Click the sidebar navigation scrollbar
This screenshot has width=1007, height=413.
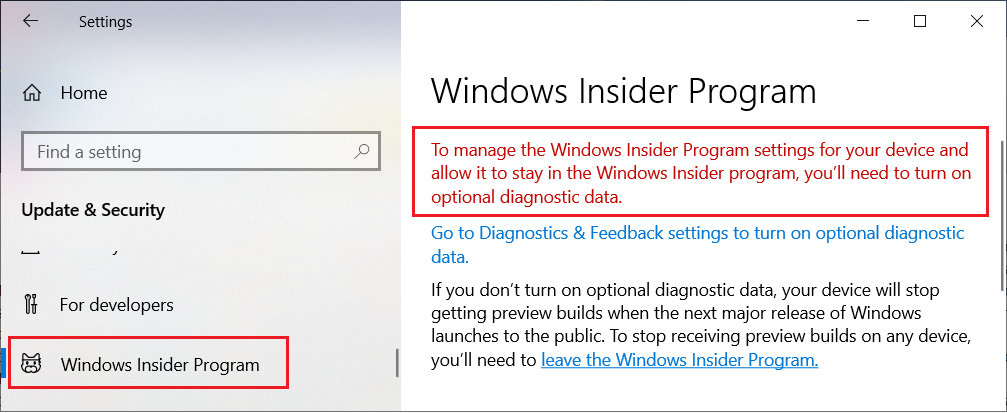[x=397, y=362]
